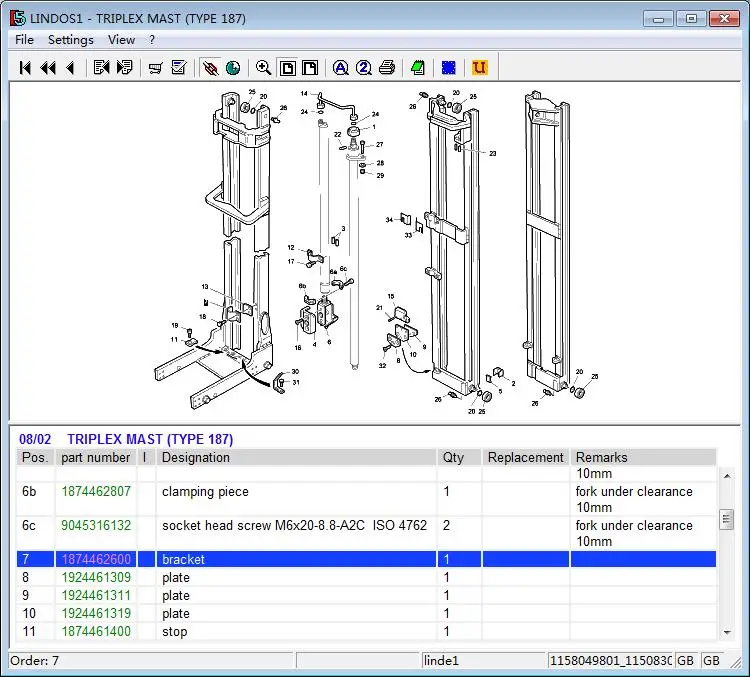The height and width of the screenshot is (677, 750).
Task: Click the magnifier A search icon
Action: pyautogui.click(x=341, y=67)
